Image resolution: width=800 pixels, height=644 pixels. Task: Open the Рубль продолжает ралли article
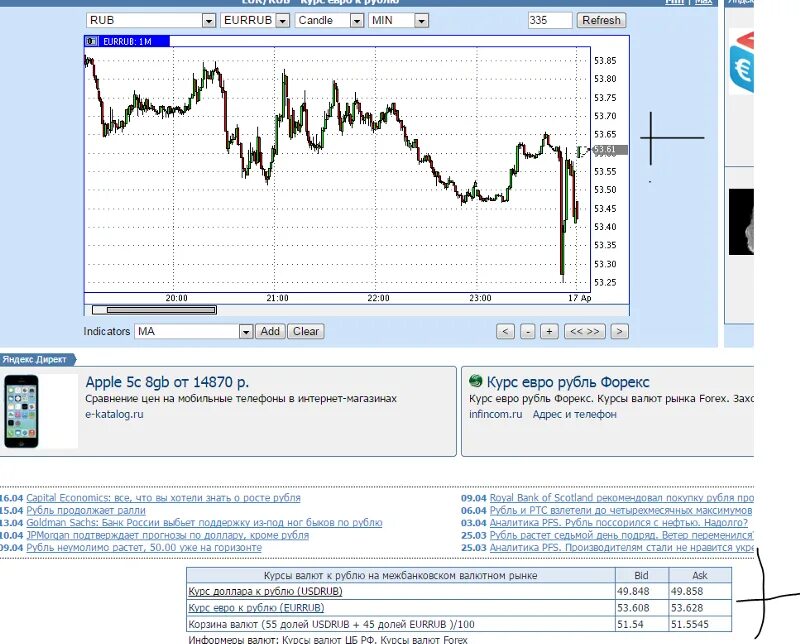point(86,510)
